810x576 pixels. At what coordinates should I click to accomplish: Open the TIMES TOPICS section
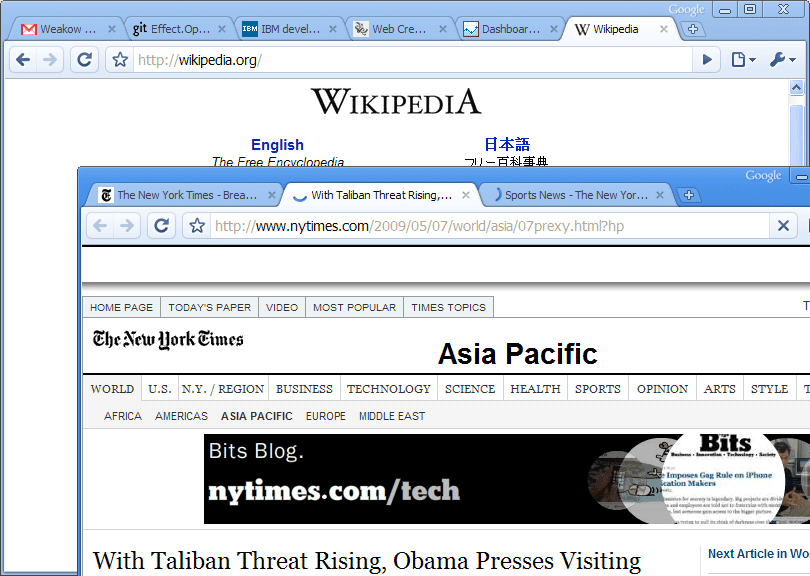point(448,307)
